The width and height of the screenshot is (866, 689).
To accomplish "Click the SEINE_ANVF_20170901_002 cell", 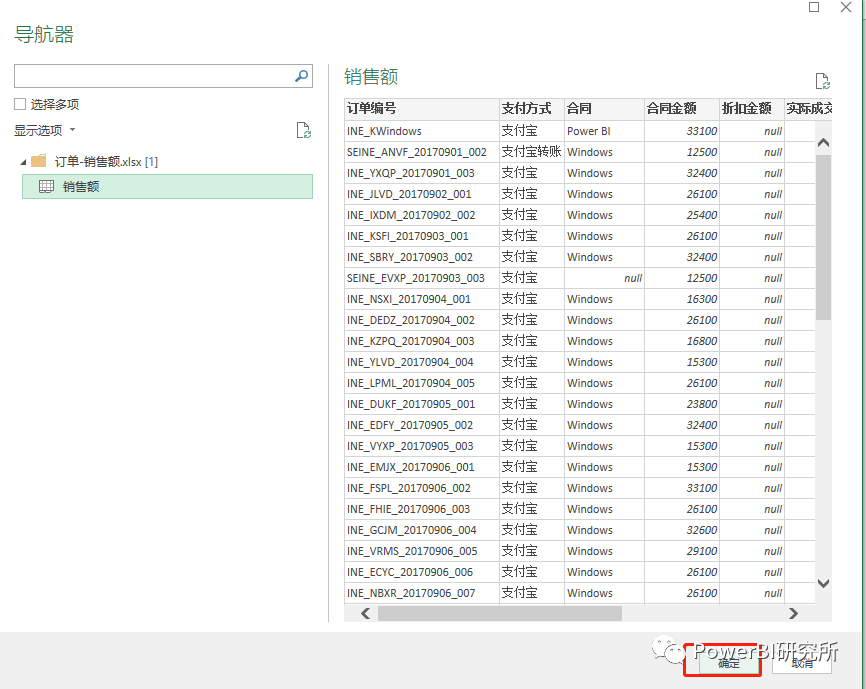I will pyautogui.click(x=421, y=152).
